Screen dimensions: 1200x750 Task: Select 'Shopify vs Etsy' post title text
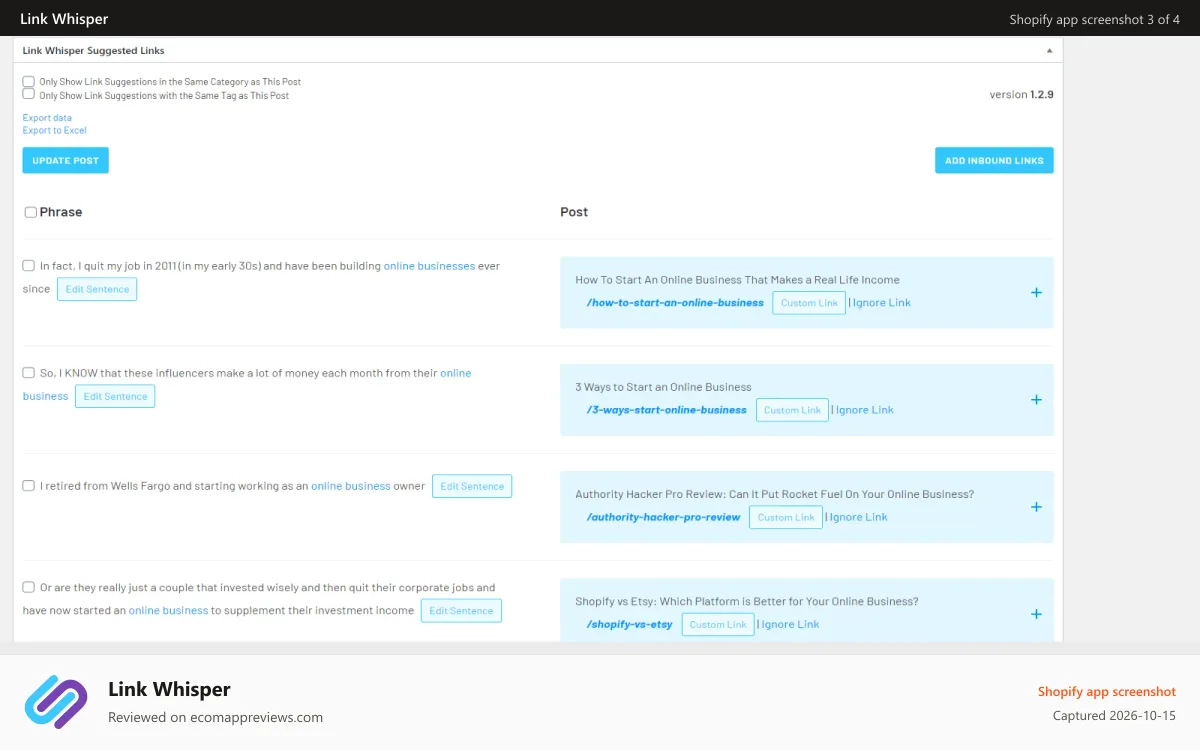tap(747, 601)
